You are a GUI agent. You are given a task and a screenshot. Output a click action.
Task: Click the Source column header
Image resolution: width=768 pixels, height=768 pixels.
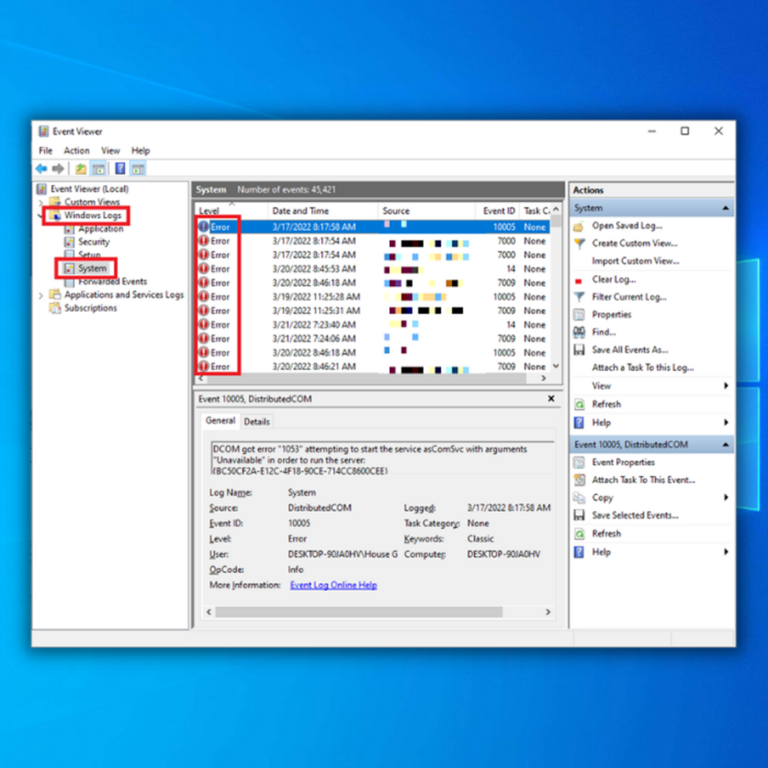[427, 211]
